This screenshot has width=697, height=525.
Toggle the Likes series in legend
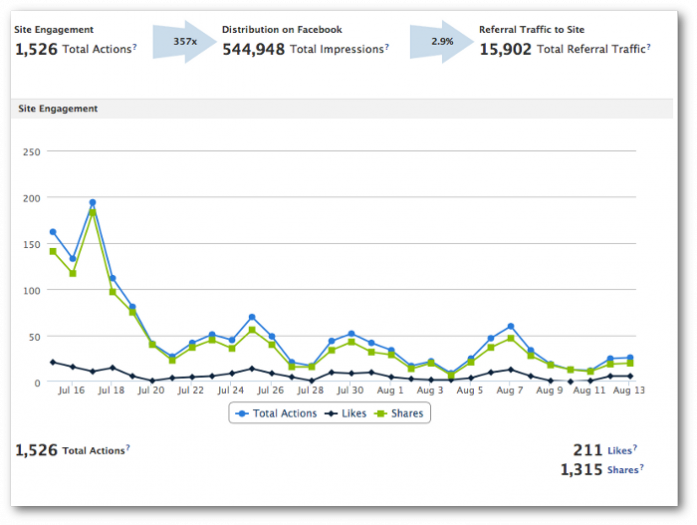(x=346, y=413)
